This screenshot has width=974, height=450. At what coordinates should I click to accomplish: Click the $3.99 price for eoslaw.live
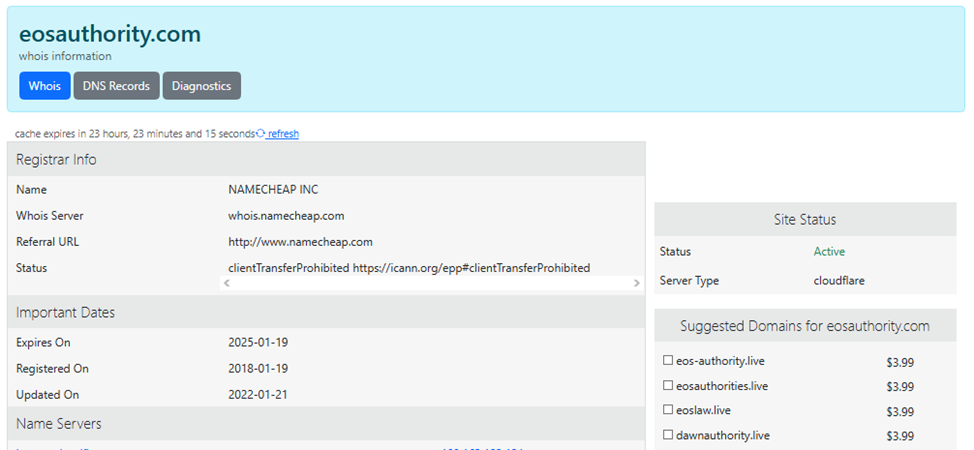[x=900, y=411]
